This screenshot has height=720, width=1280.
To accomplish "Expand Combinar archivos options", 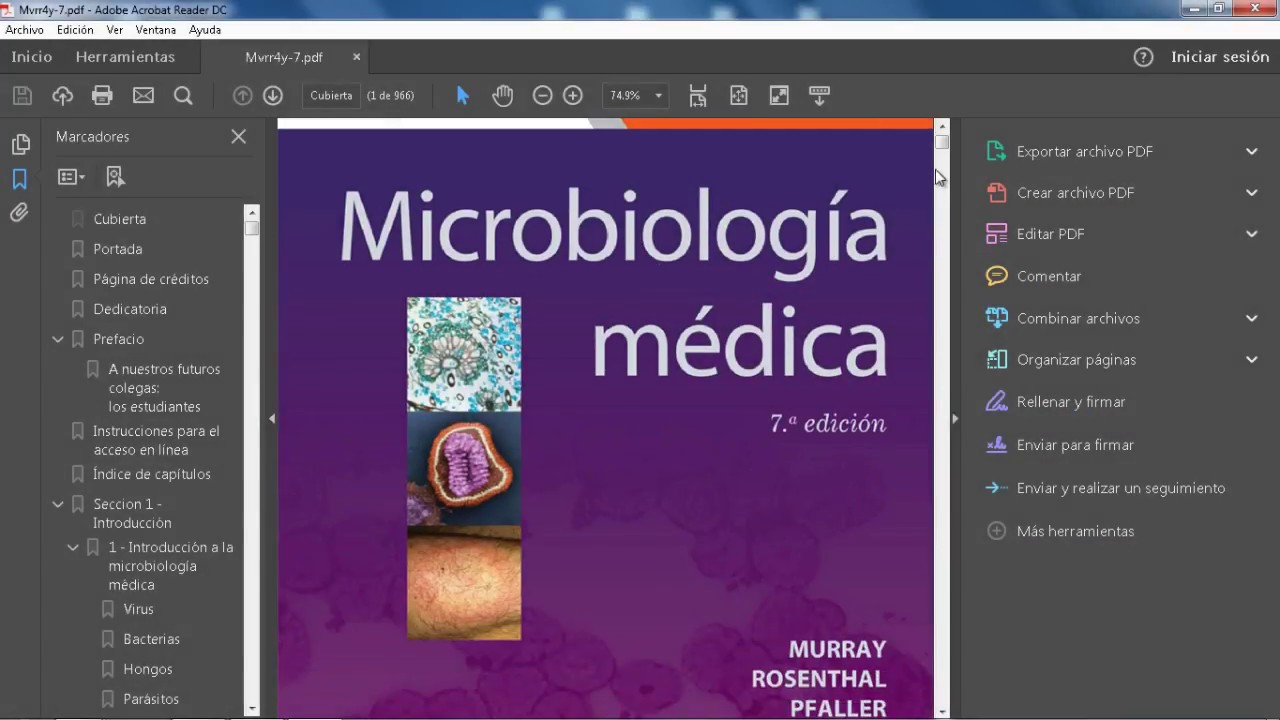I will click(1251, 318).
